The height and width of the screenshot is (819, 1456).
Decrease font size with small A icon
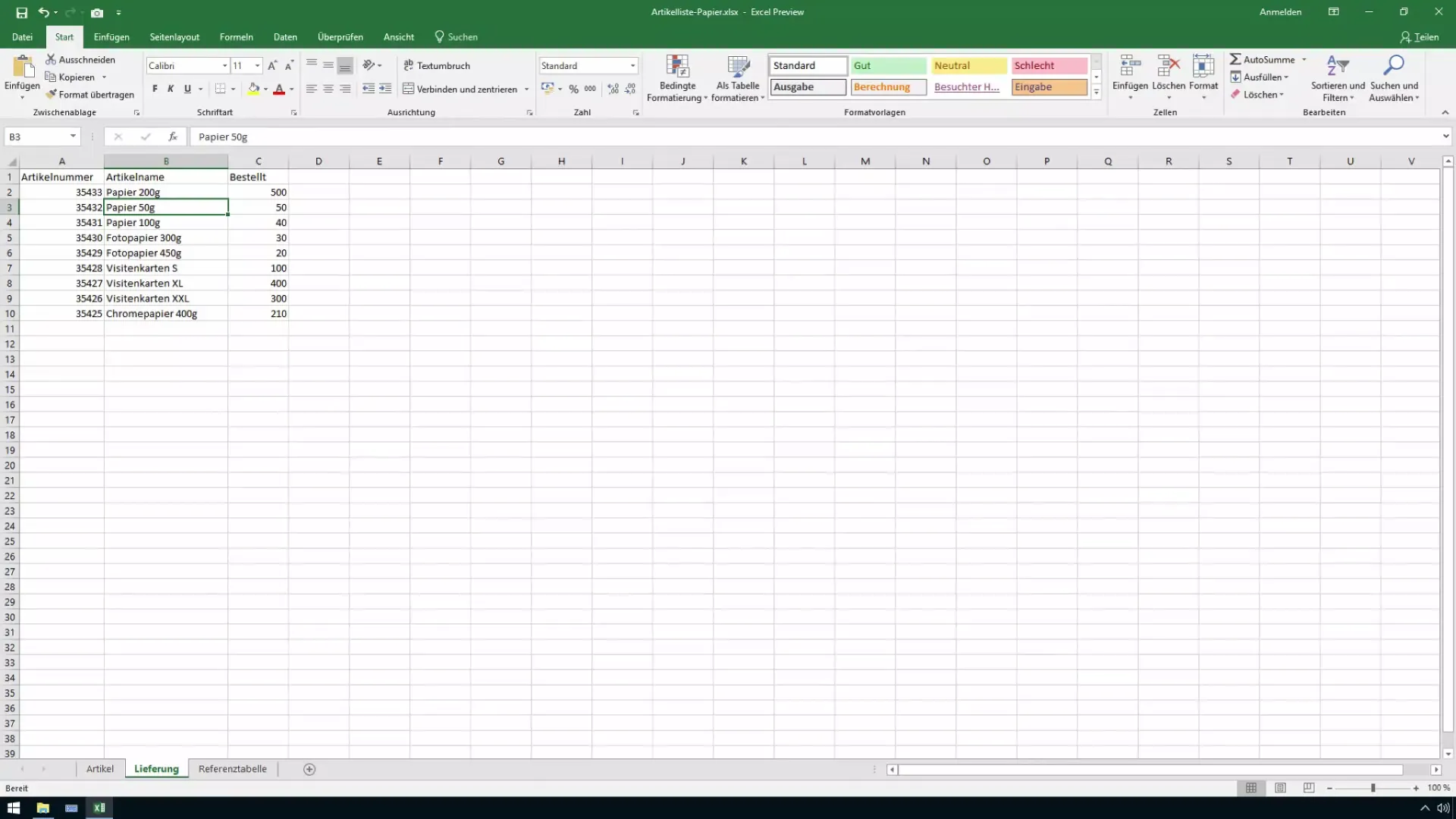[x=289, y=66]
